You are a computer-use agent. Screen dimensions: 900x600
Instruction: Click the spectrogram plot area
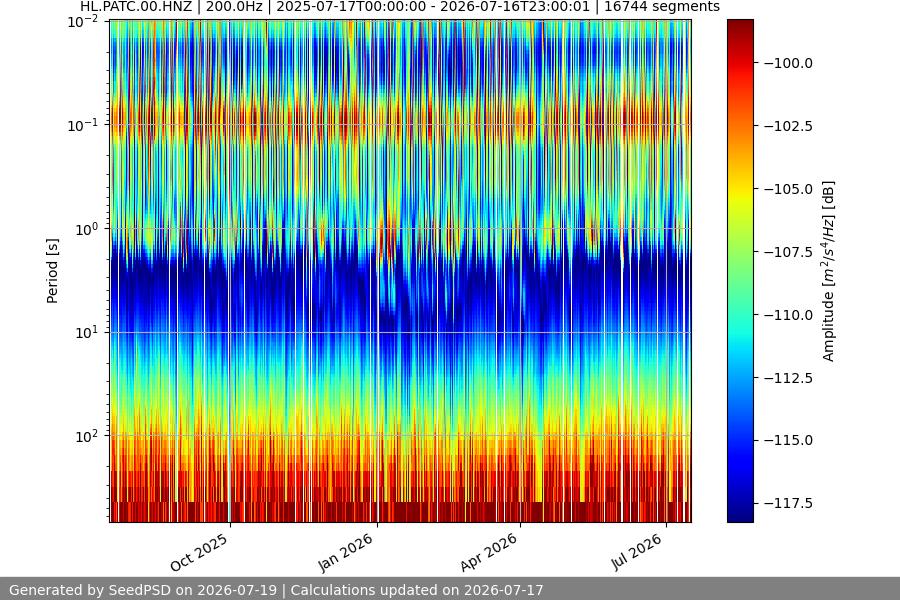click(401, 271)
